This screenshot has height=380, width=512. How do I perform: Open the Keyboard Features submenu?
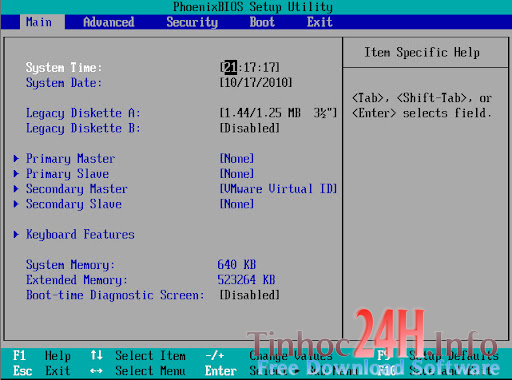click(80, 235)
